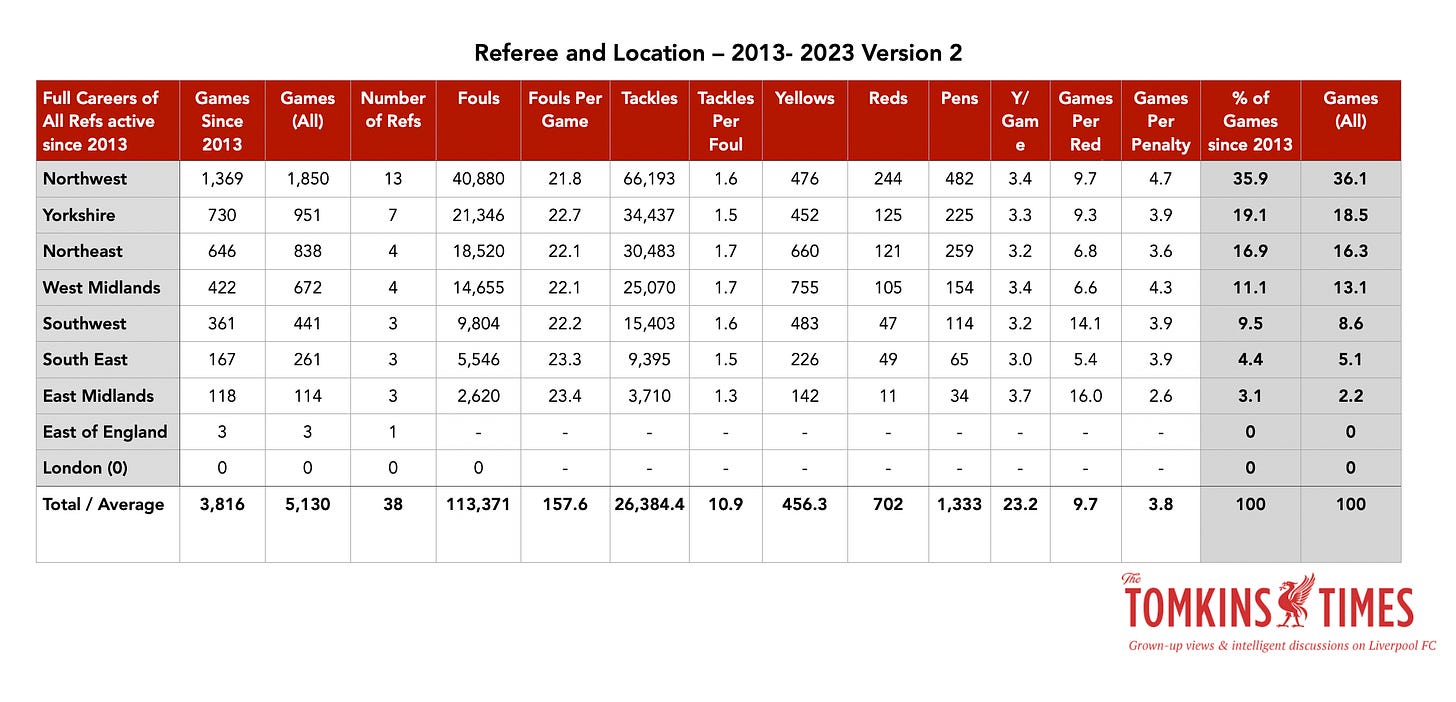1456x702 pixels.
Task: Click the South East fouls value 5,546
Action: (478, 359)
